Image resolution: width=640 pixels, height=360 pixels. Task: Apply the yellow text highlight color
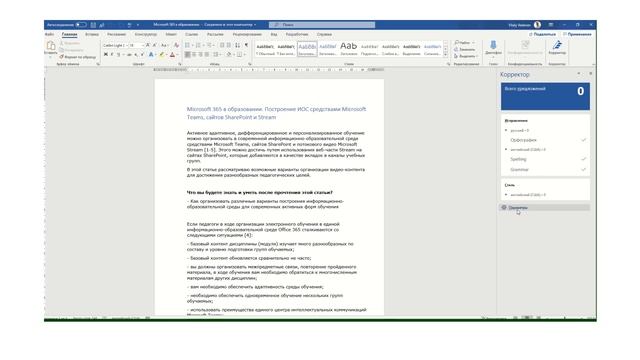(x=162, y=54)
